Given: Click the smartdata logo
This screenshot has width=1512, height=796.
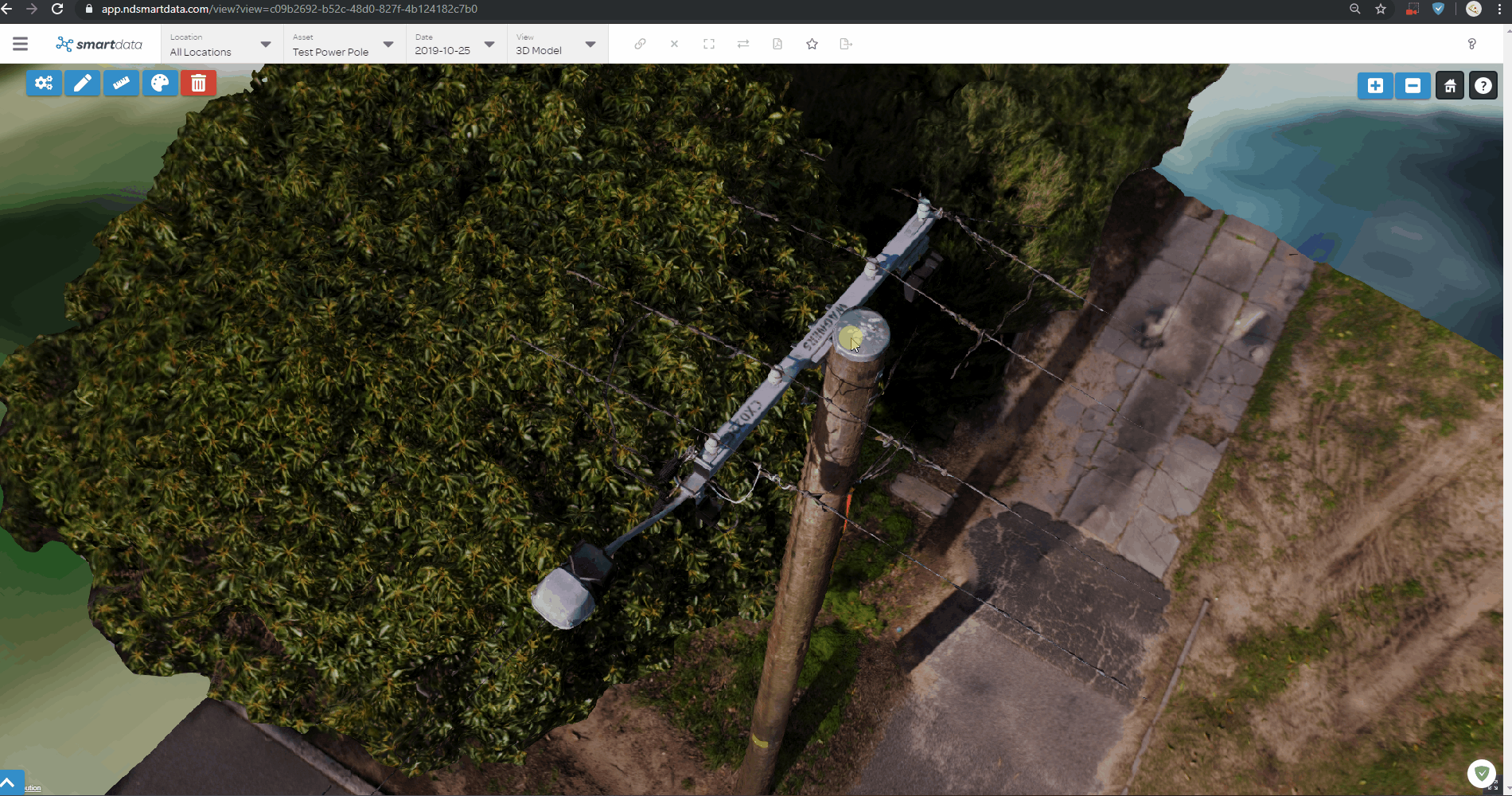Looking at the screenshot, I should click(x=99, y=44).
